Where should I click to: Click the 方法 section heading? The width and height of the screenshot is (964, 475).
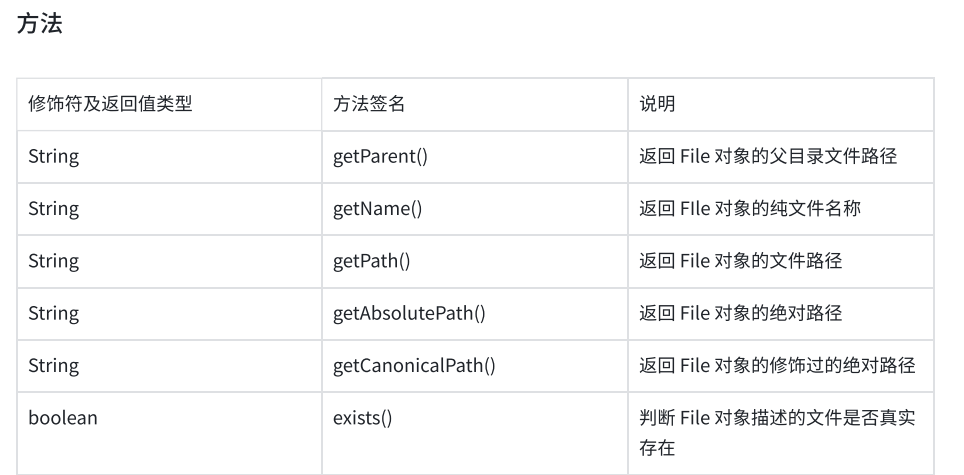tap(40, 24)
